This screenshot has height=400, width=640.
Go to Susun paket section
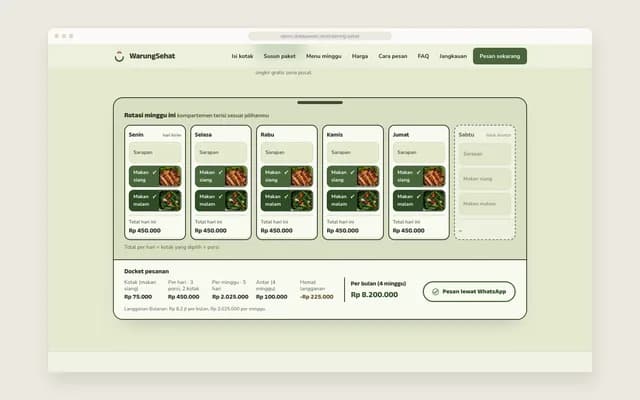click(x=280, y=56)
